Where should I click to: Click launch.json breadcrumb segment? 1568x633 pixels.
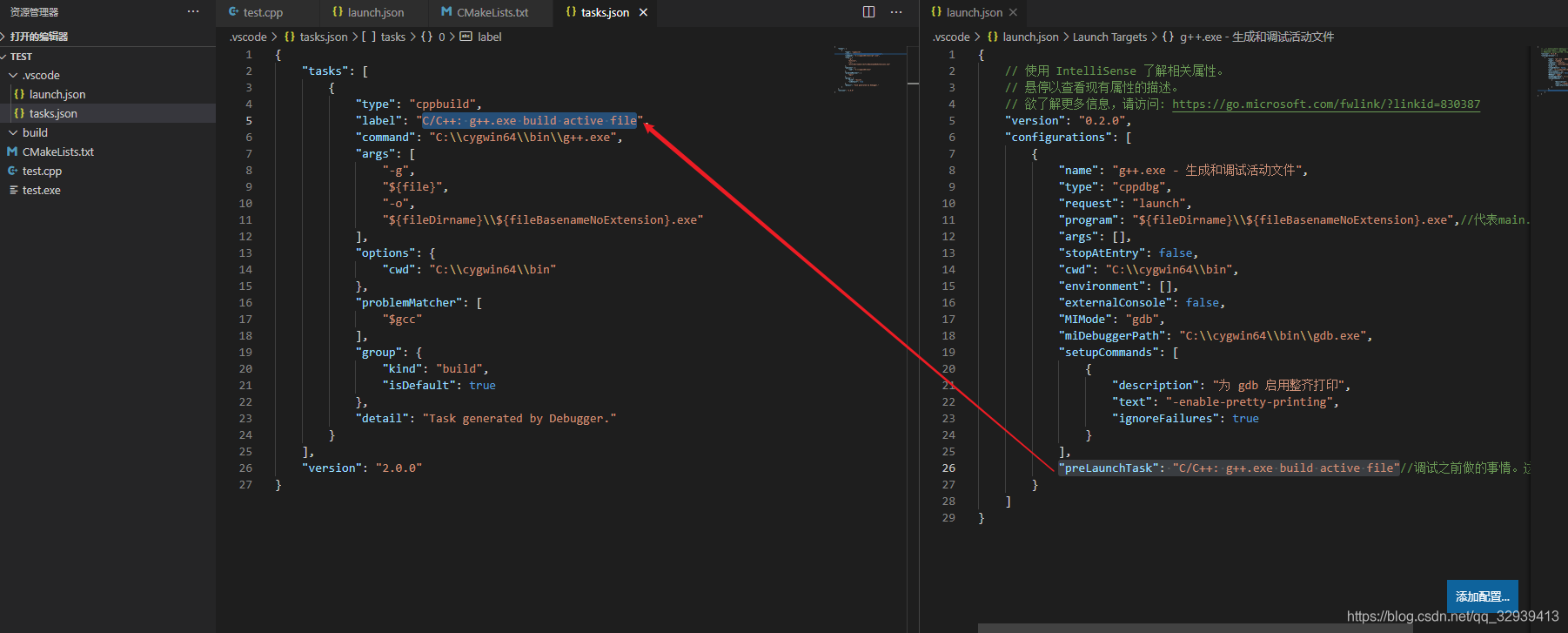[x=1023, y=37]
